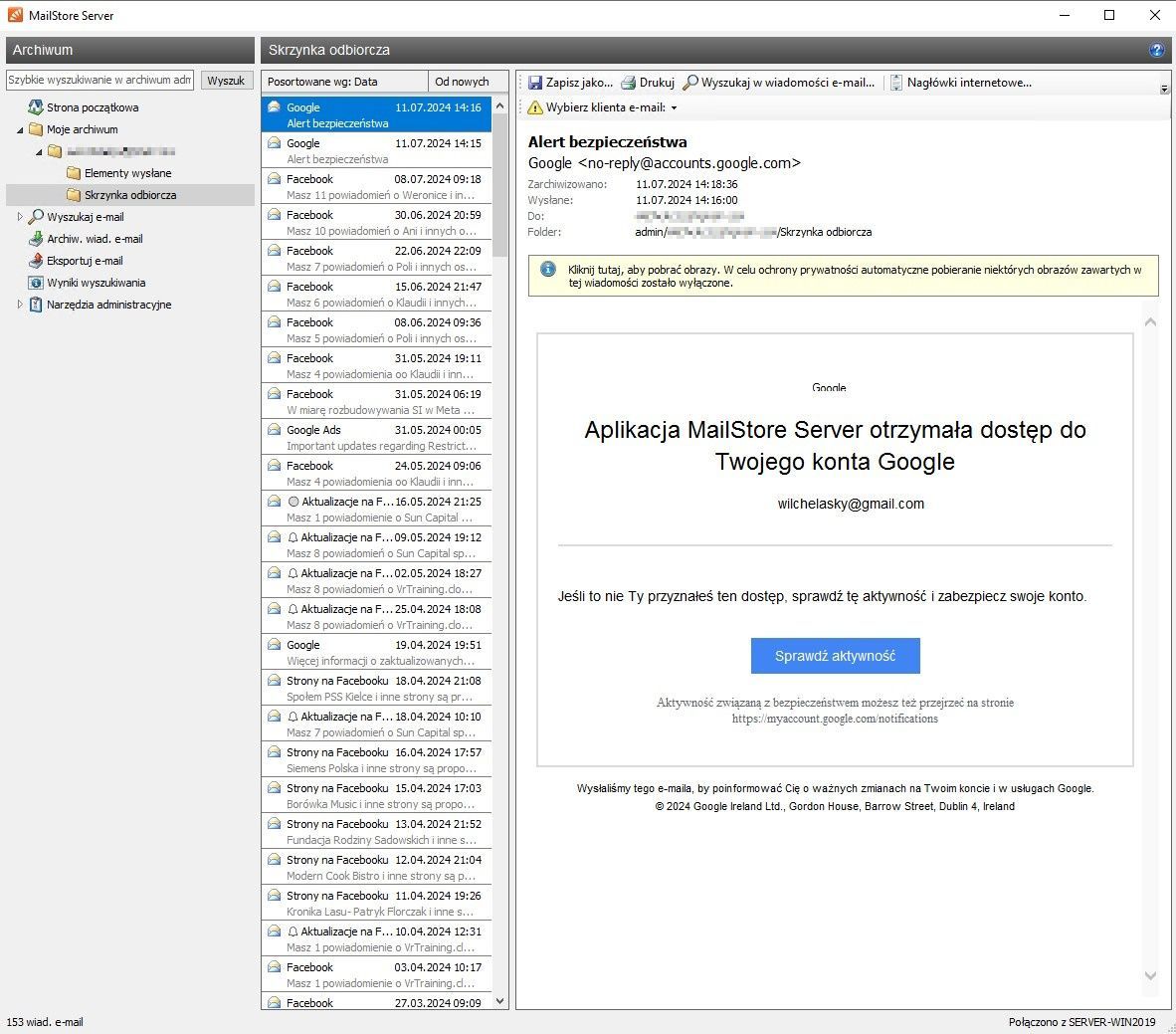Click the yellow notice to download images
1176x1034 pixels.
tap(843, 276)
